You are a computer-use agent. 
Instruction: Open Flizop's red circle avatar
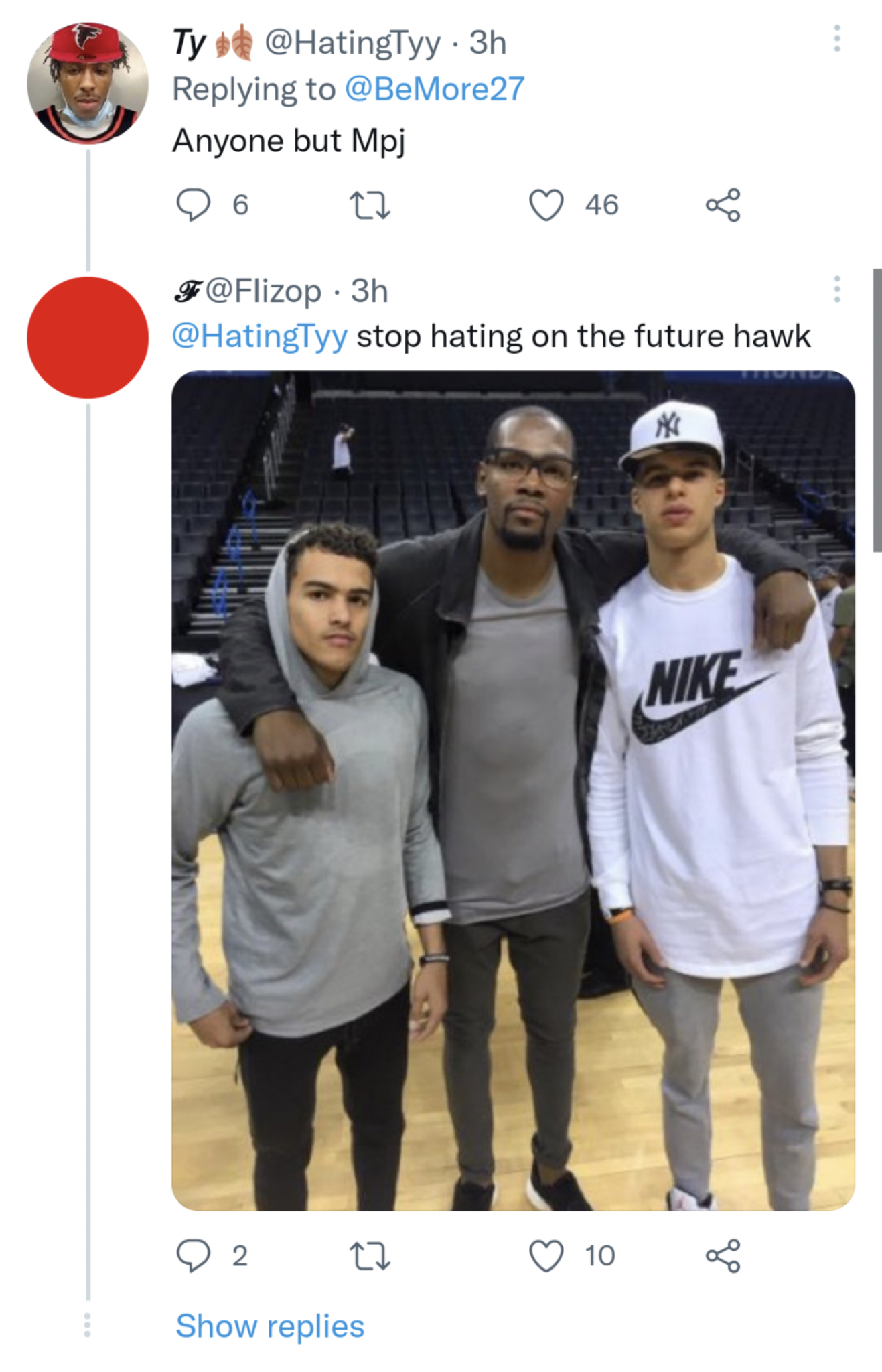88,337
